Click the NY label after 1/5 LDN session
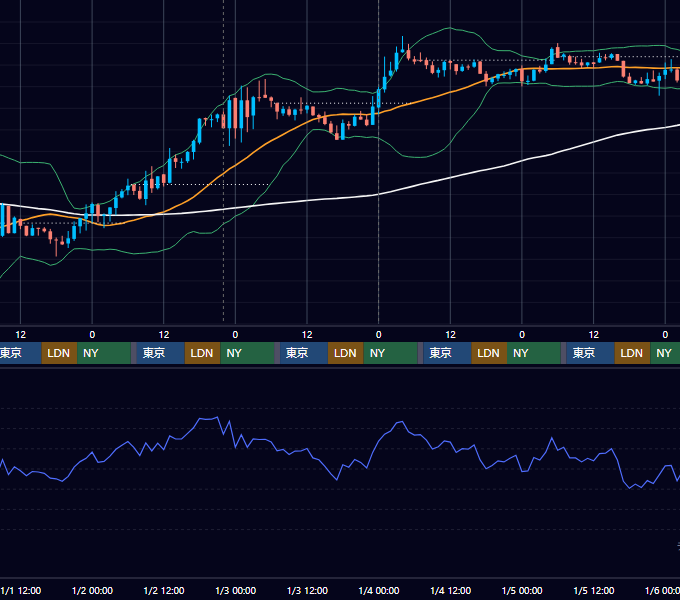 [x=664, y=353]
